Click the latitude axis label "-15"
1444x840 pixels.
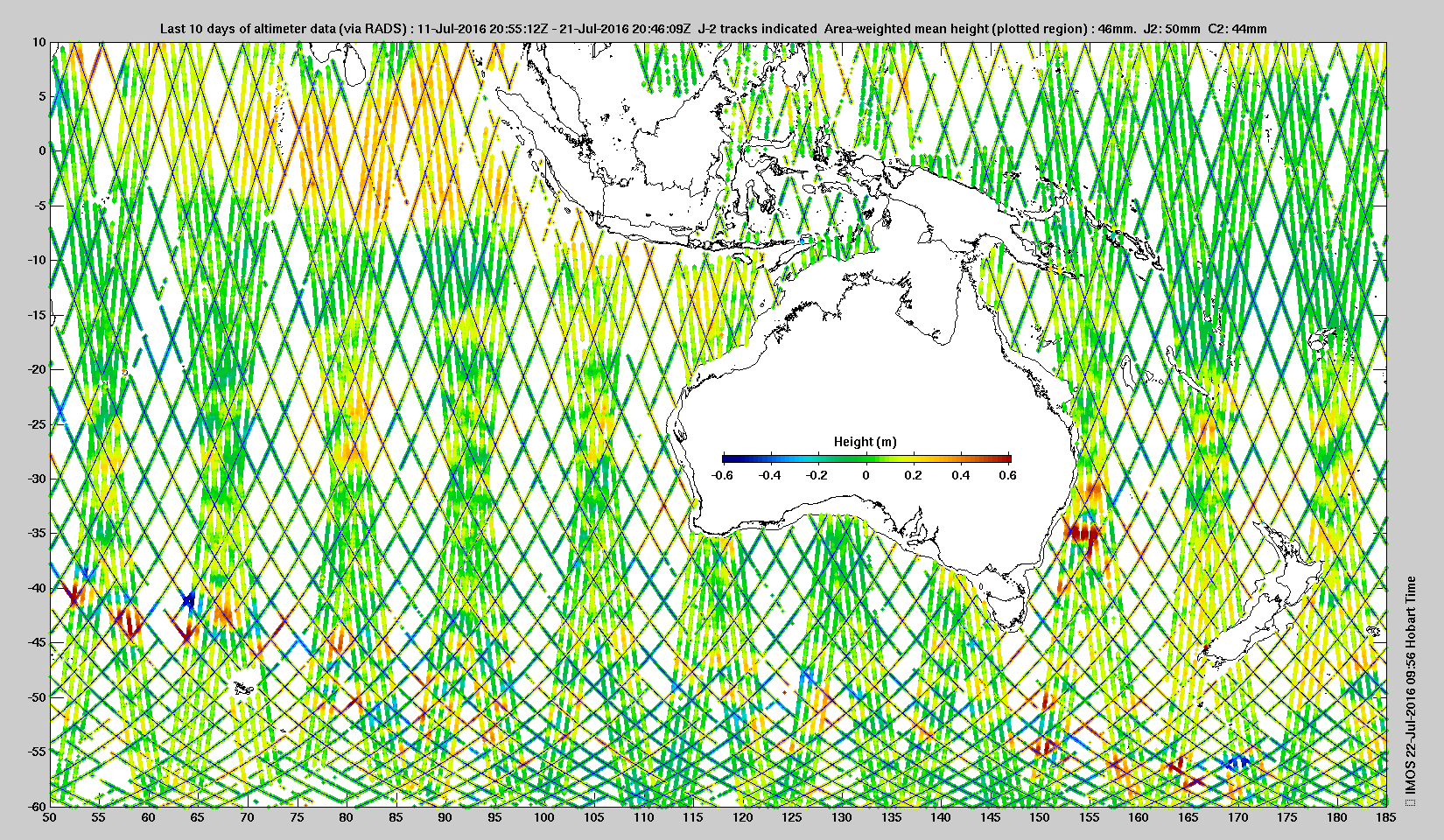[37, 315]
